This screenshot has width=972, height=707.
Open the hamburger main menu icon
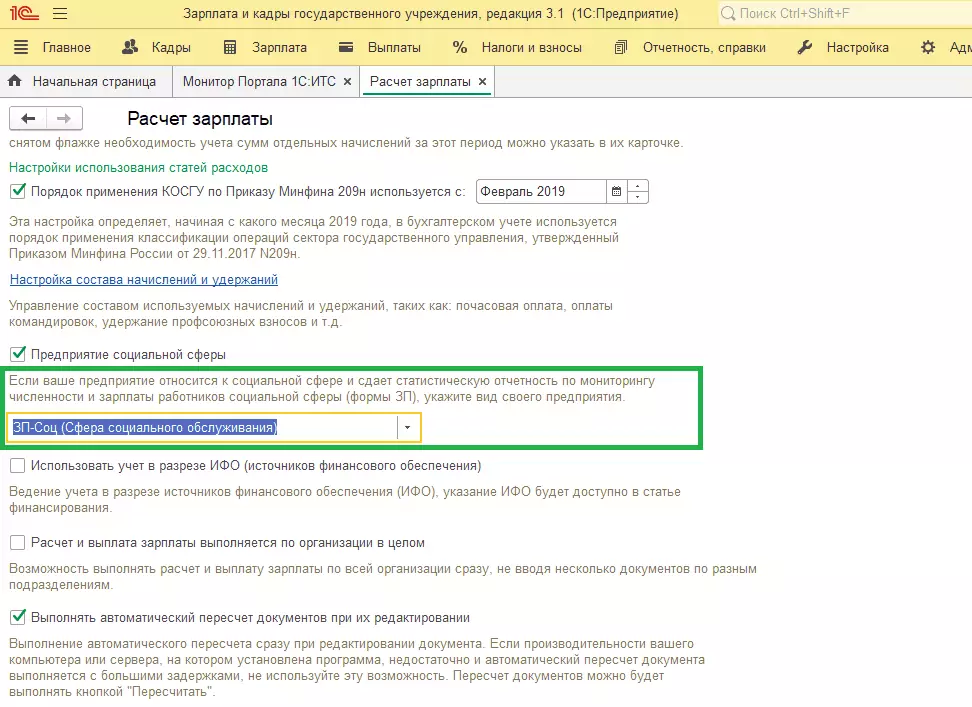[x=59, y=14]
